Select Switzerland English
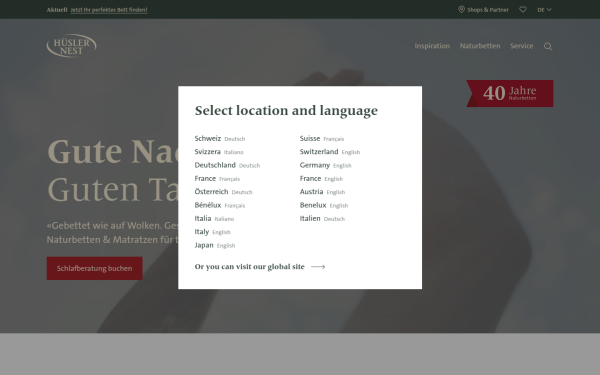The height and width of the screenshot is (375, 600). 330,152
